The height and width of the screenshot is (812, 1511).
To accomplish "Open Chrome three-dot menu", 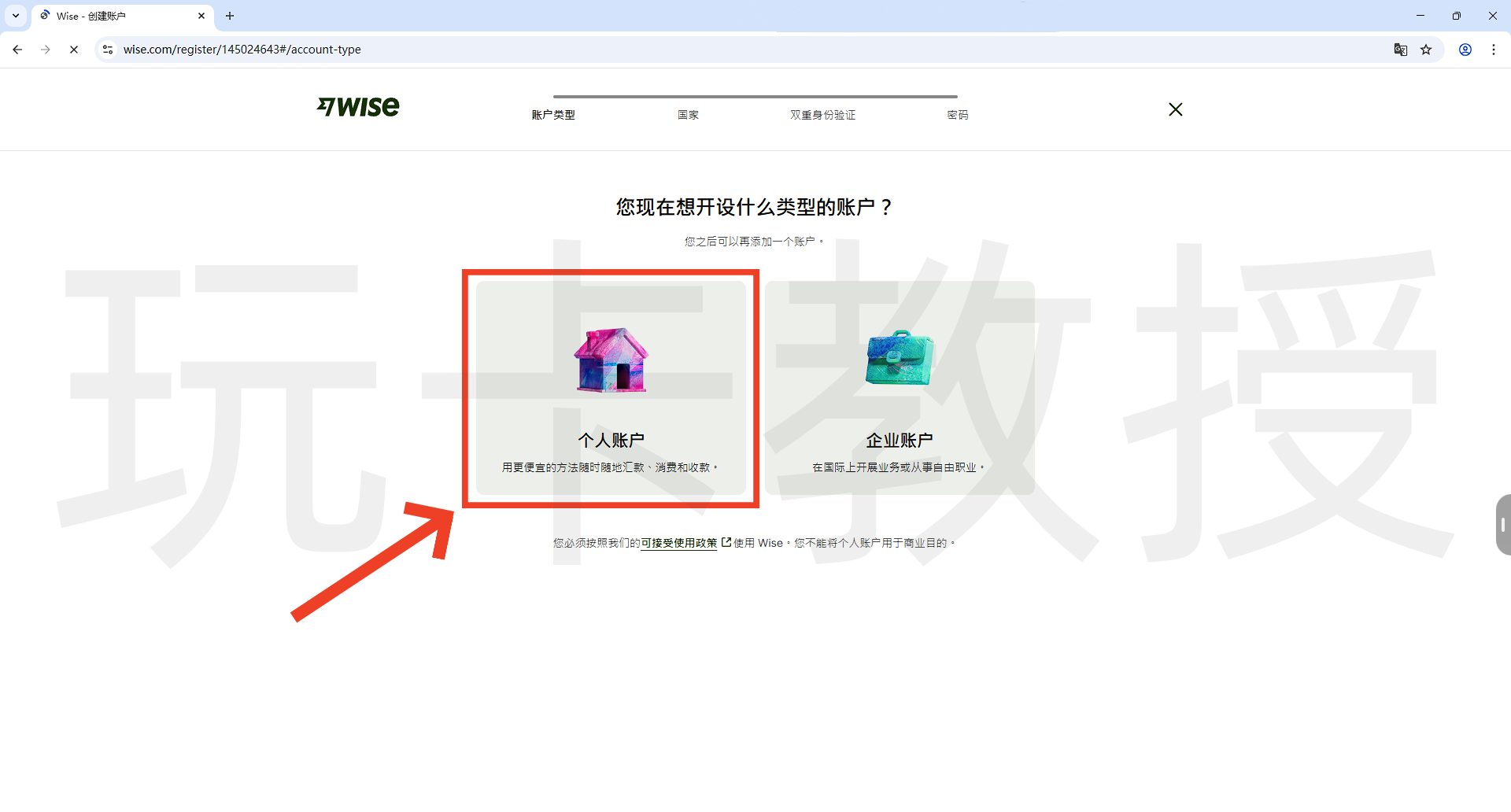I will coord(1493,50).
